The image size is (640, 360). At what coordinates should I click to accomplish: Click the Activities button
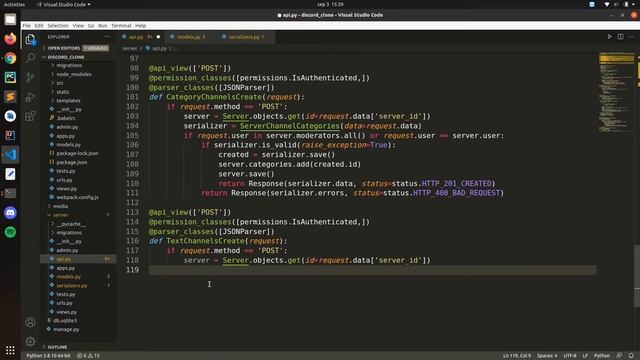[x=14, y=4]
